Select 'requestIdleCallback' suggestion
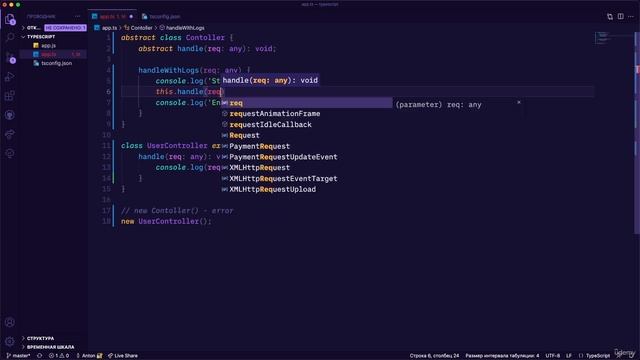The image size is (640, 360). [306, 124]
